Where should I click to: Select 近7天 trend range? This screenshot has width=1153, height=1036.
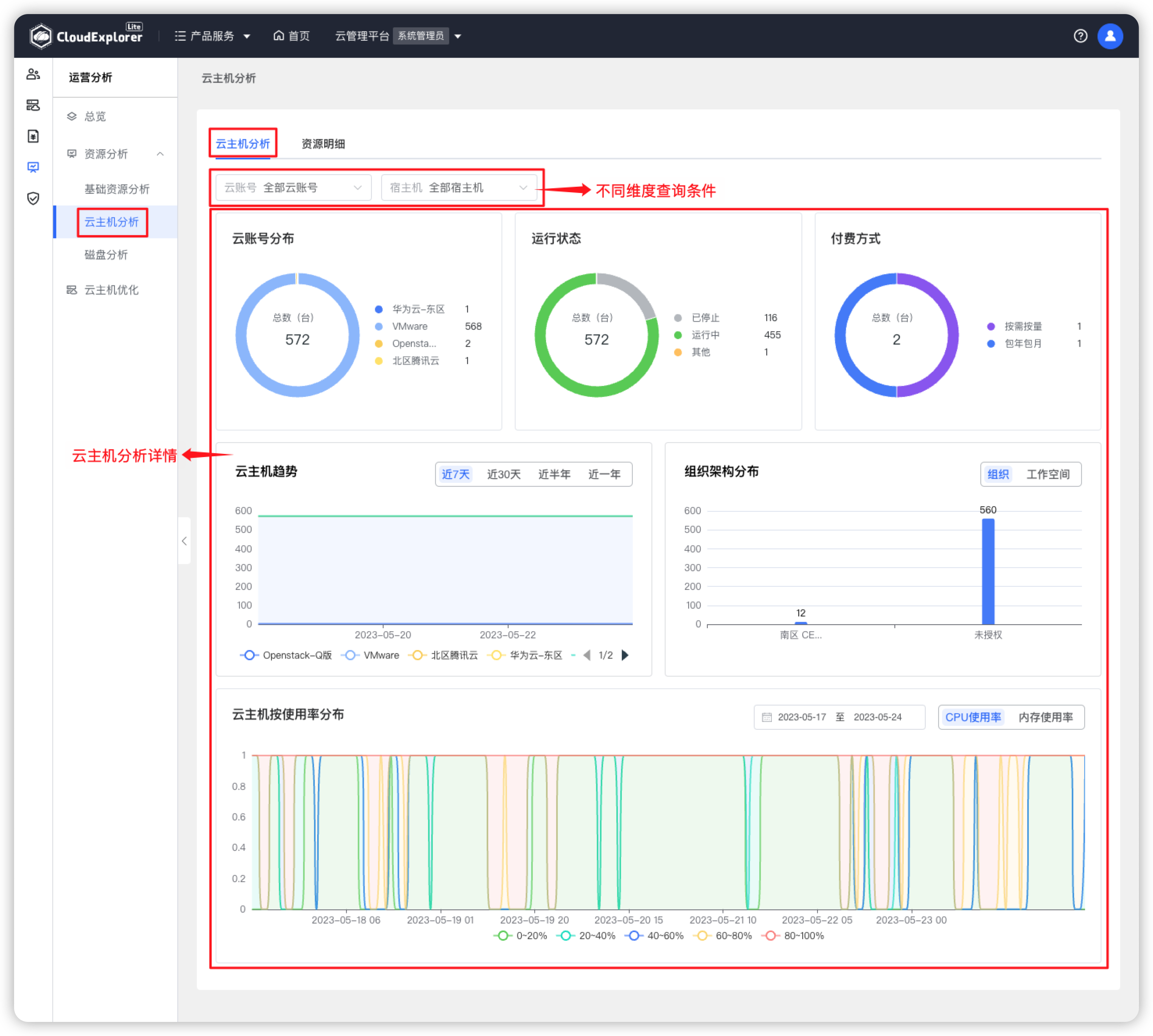pyautogui.click(x=455, y=473)
